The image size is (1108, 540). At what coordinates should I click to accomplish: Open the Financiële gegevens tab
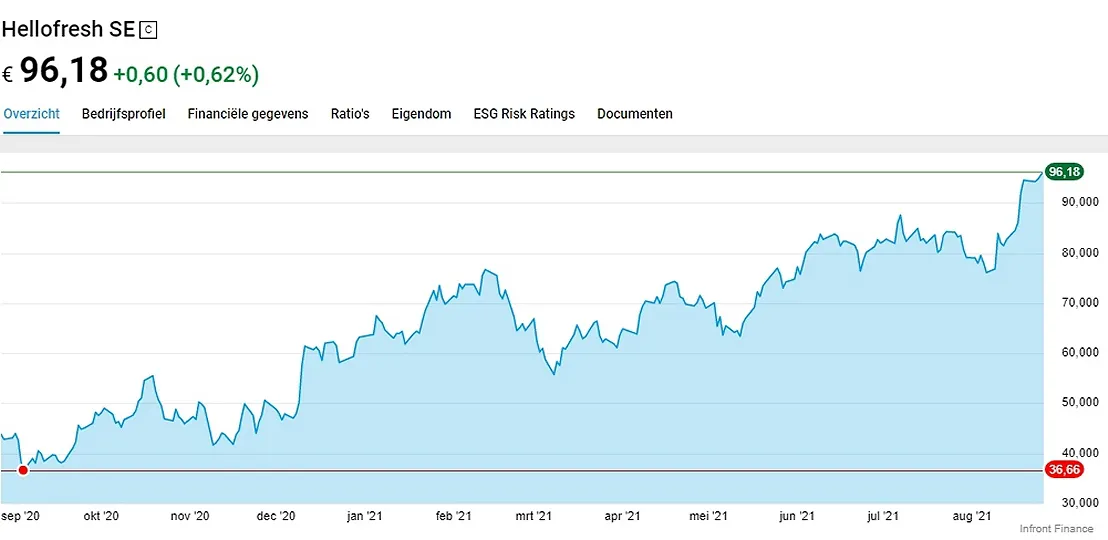[248, 114]
